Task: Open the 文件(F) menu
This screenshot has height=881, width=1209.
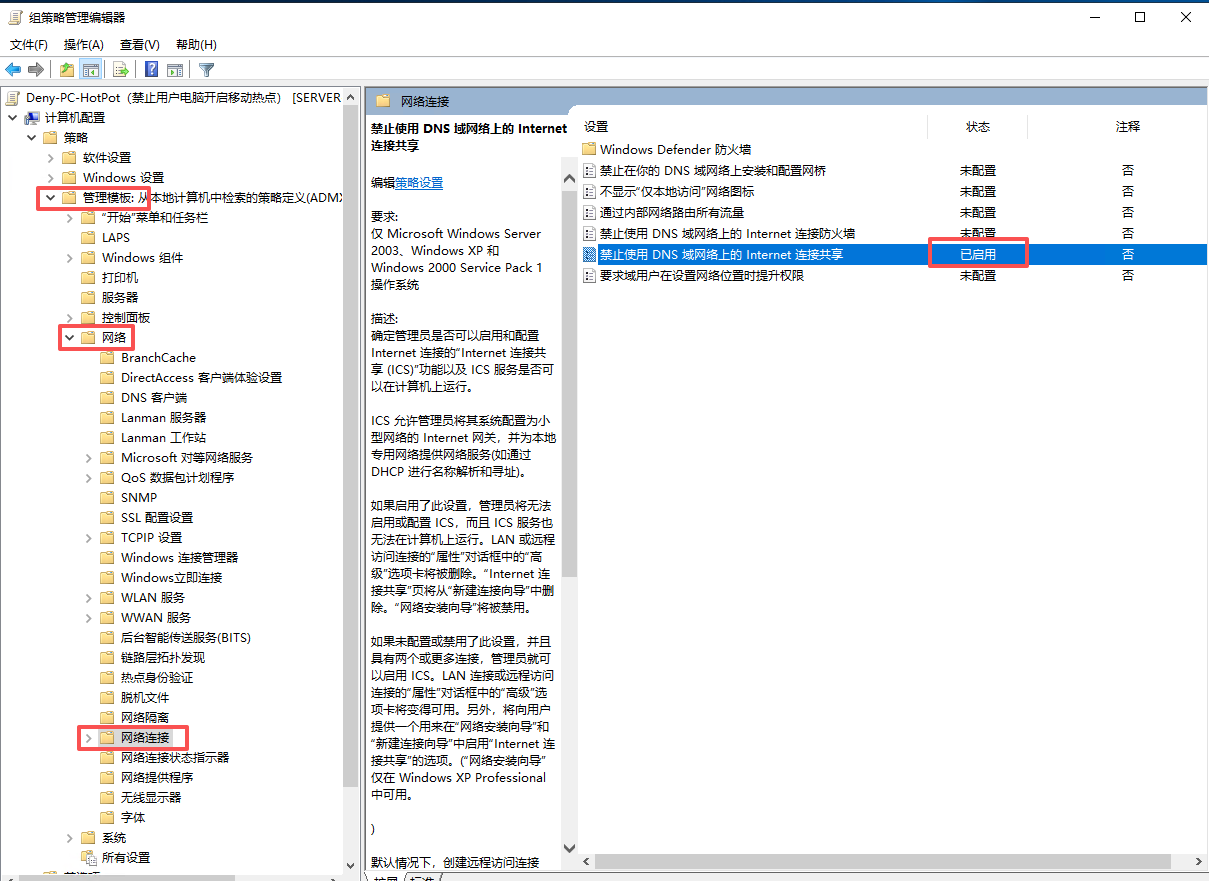Action: [29, 44]
